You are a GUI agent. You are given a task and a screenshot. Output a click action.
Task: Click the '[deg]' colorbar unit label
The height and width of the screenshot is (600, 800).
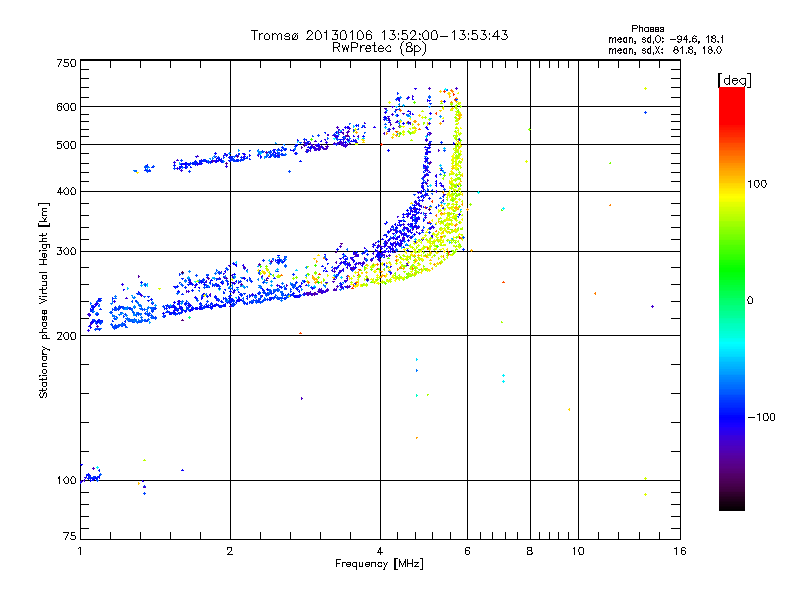click(734, 80)
